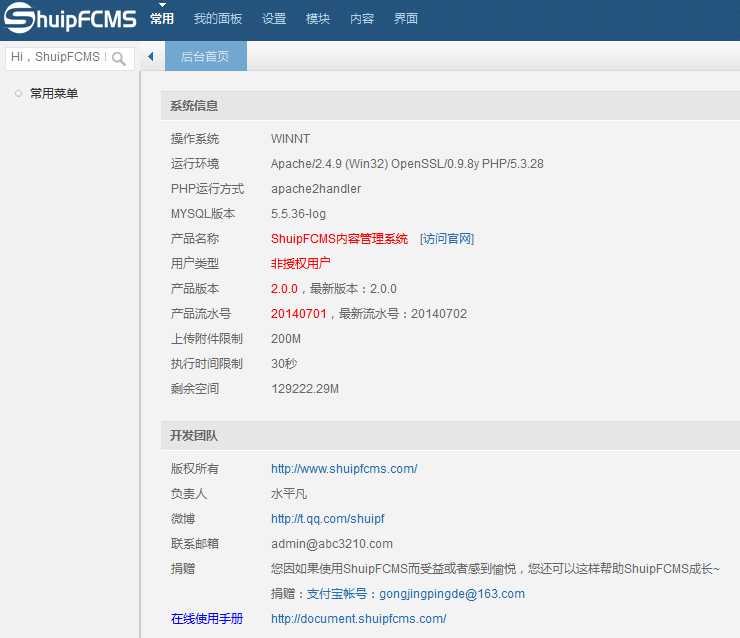Open the 访问官网 link
This screenshot has width=740, height=638.
(x=447, y=239)
